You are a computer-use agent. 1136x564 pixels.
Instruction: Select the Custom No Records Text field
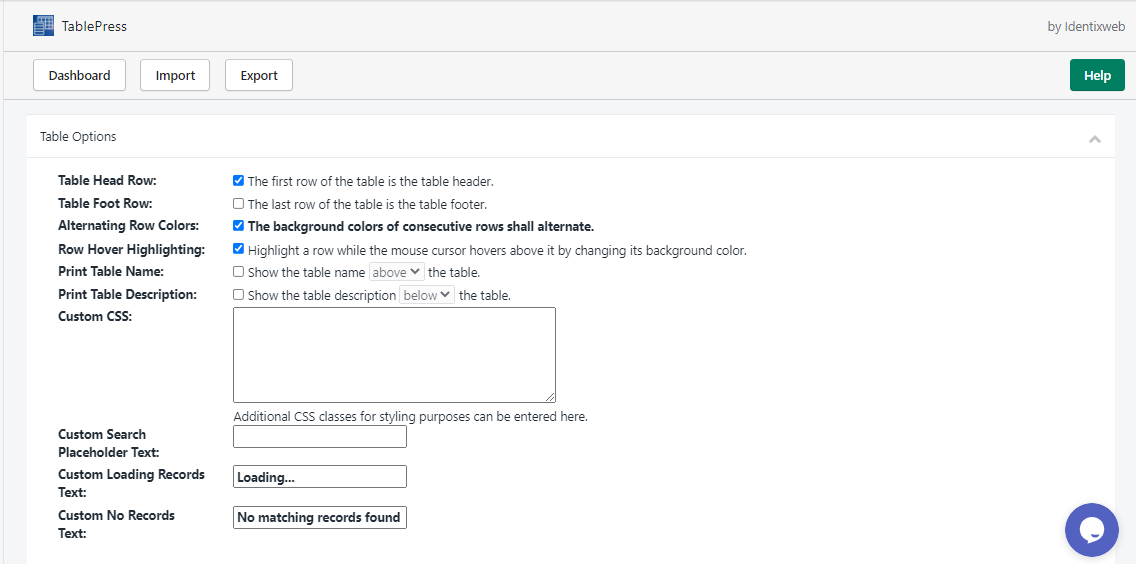pos(320,518)
